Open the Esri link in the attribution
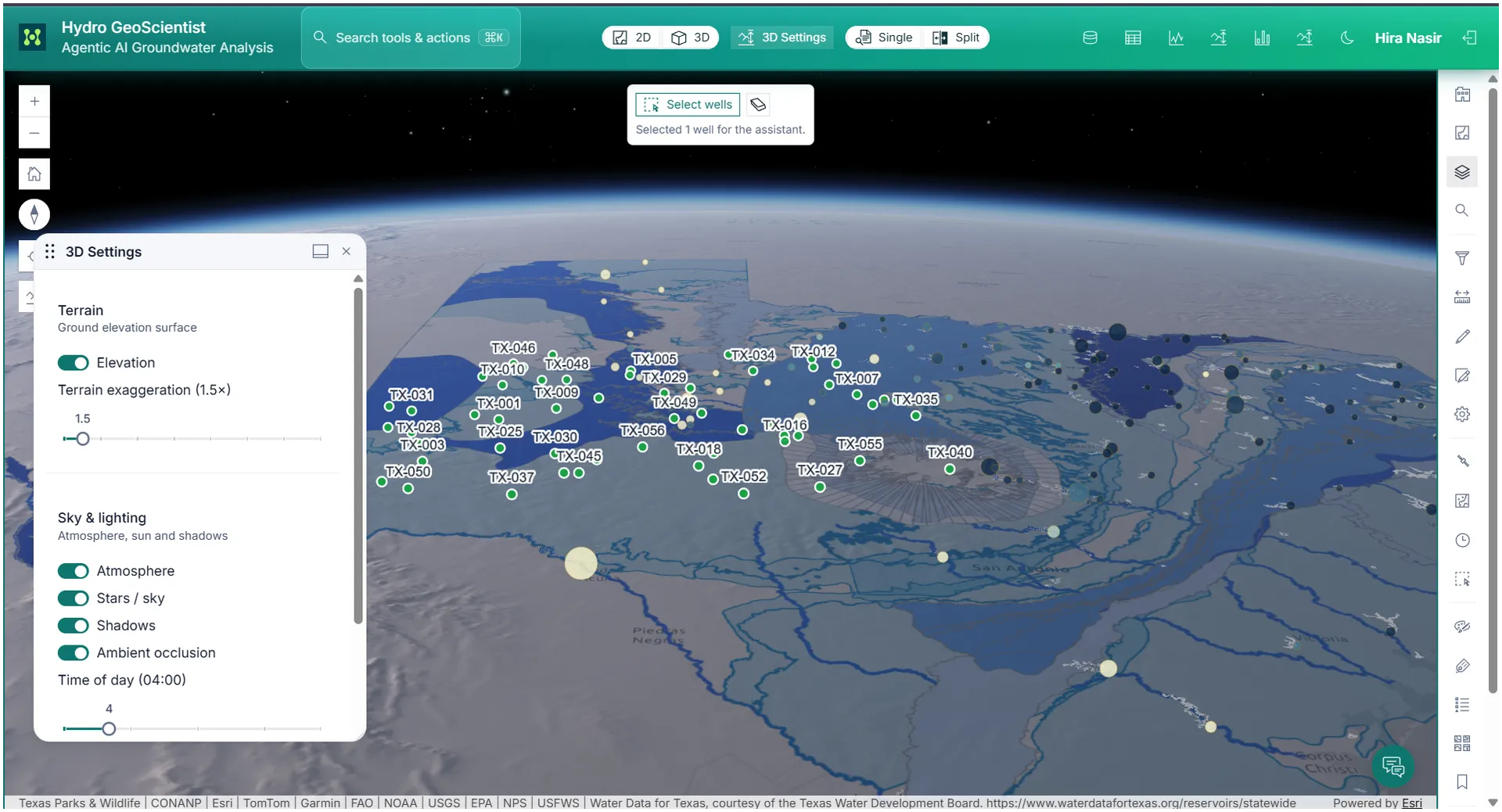 (x=1412, y=803)
